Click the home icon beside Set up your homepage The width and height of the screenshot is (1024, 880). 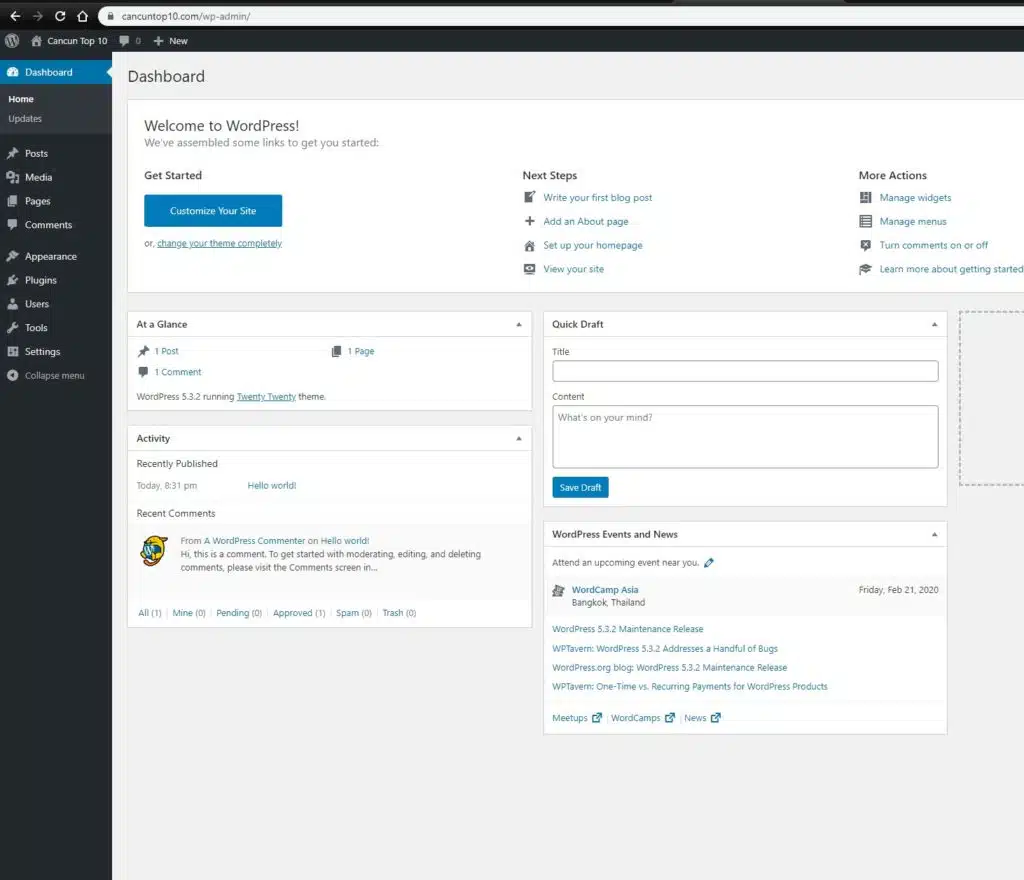click(530, 245)
